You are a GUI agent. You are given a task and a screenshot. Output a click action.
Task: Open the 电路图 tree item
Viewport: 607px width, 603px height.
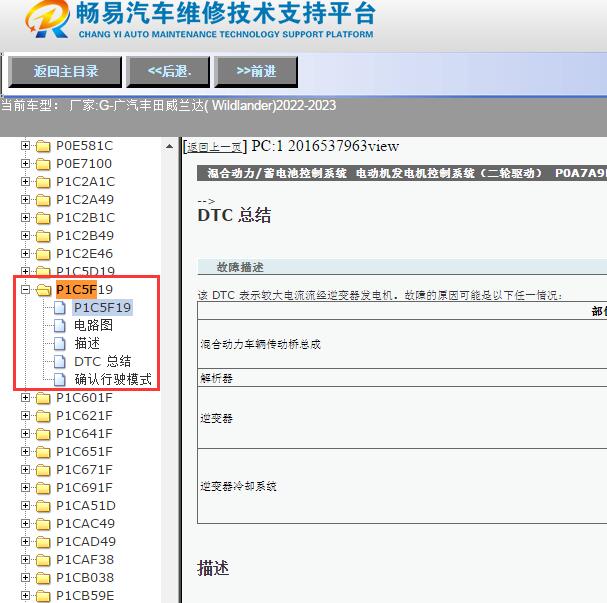pos(93,325)
